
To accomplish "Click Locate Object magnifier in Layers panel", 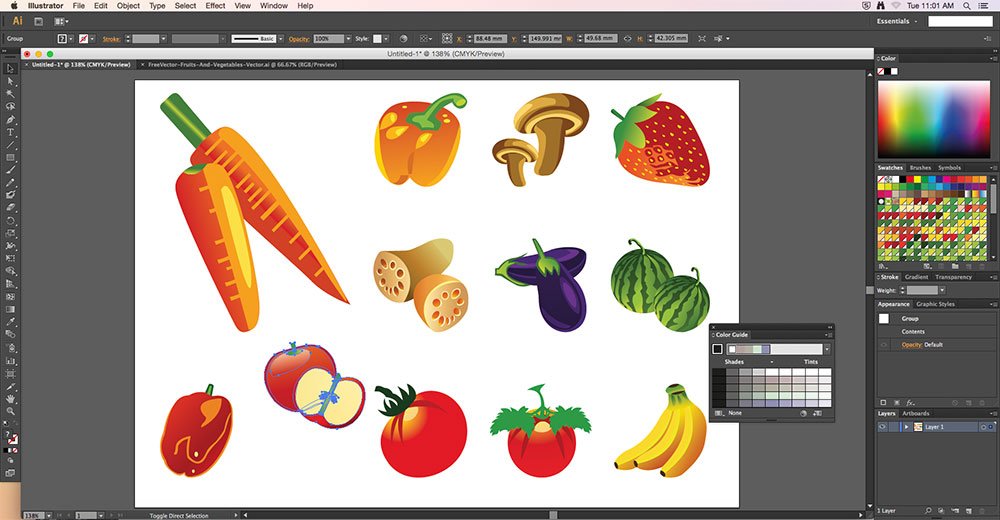I will 928,511.
